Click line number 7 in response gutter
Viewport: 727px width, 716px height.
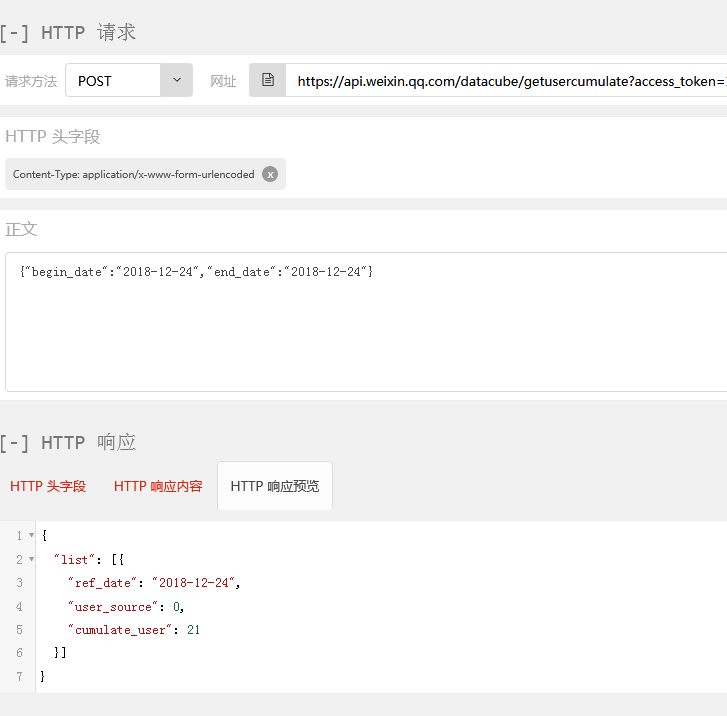click(19, 677)
